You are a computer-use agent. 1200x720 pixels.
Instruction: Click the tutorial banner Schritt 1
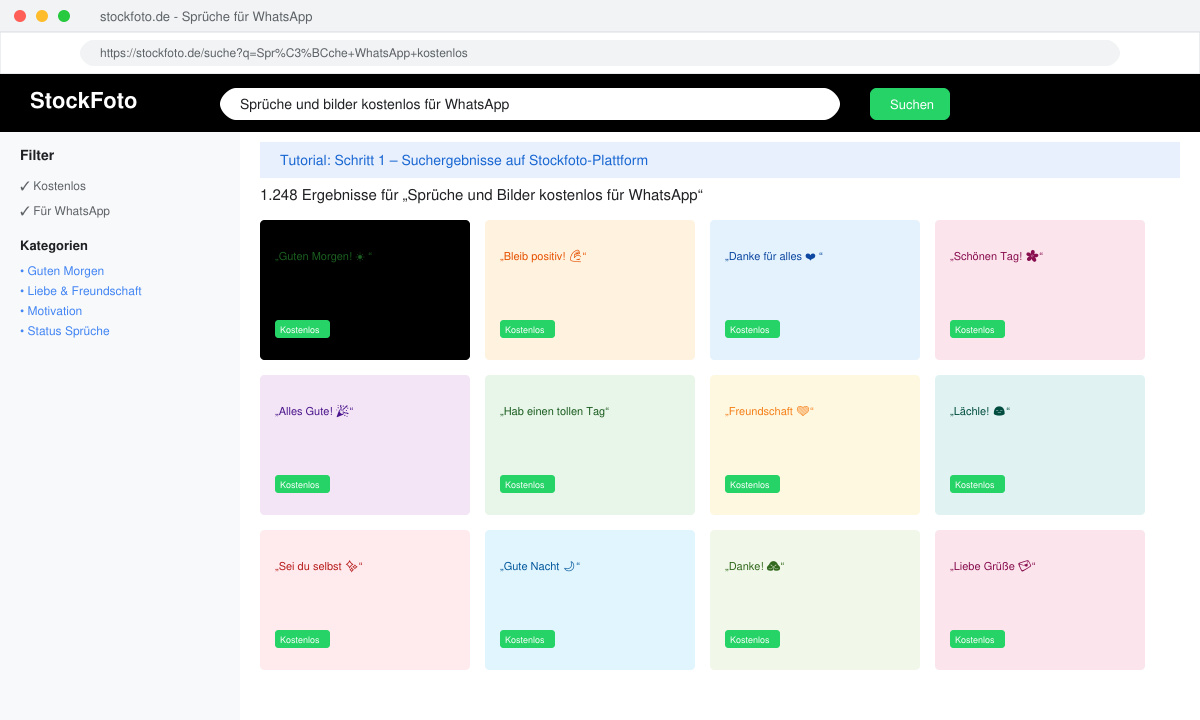pyautogui.click(x=720, y=160)
